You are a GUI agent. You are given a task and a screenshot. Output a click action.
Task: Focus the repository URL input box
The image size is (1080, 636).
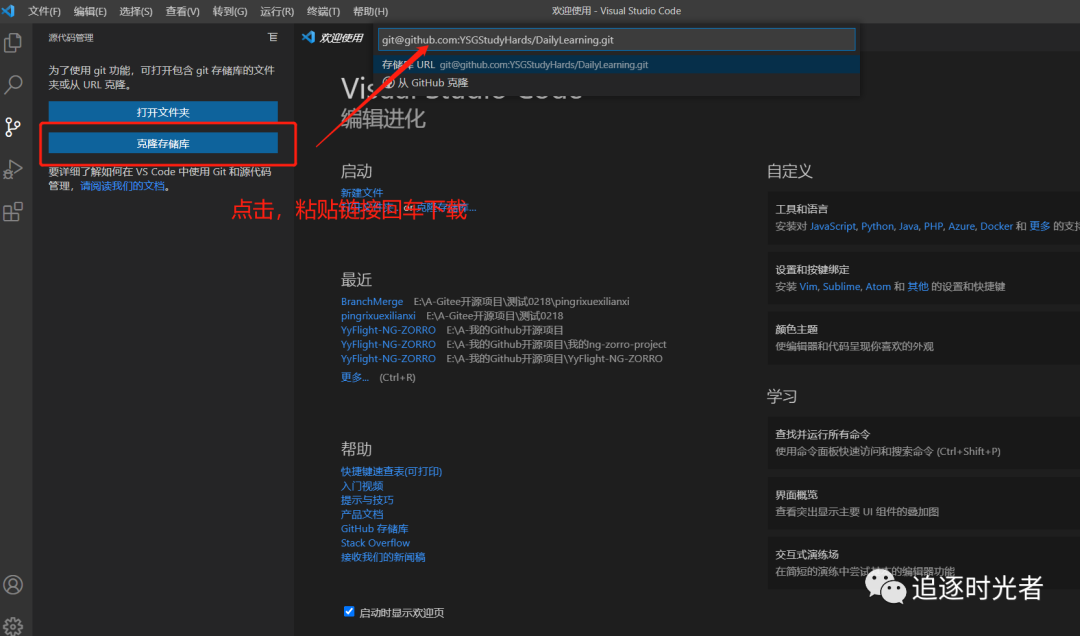click(x=616, y=39)
